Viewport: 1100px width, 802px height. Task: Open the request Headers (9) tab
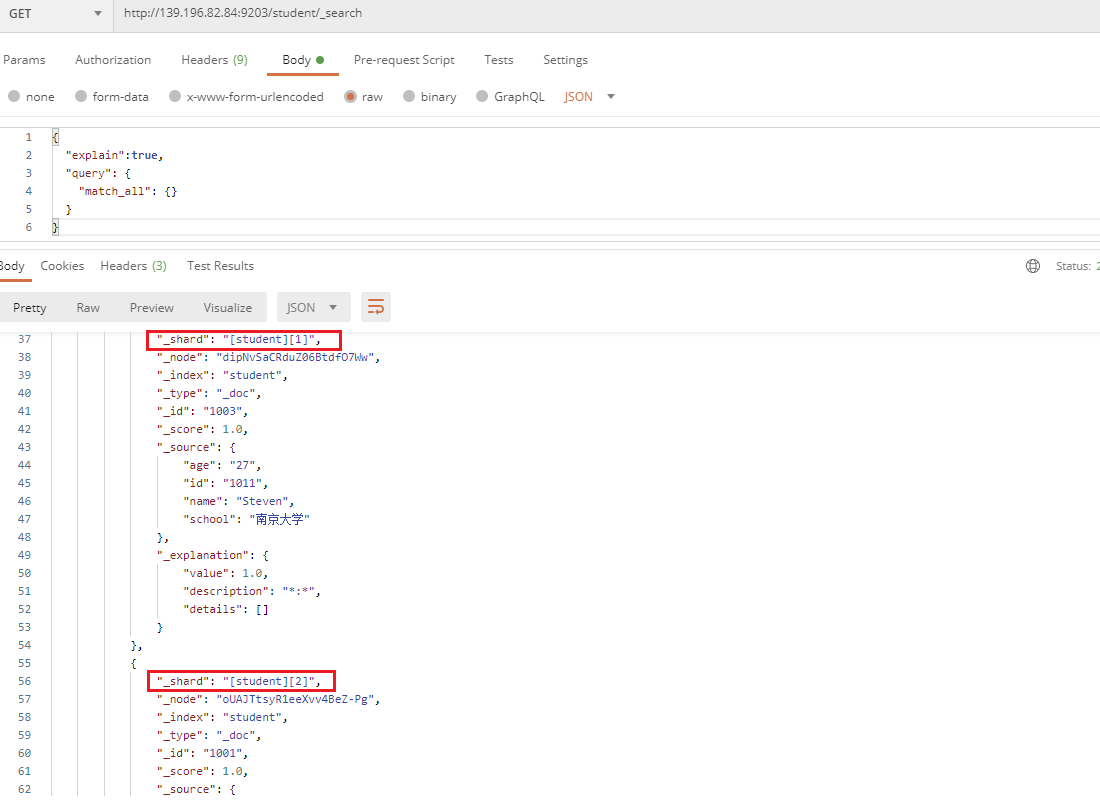[214, 60]
